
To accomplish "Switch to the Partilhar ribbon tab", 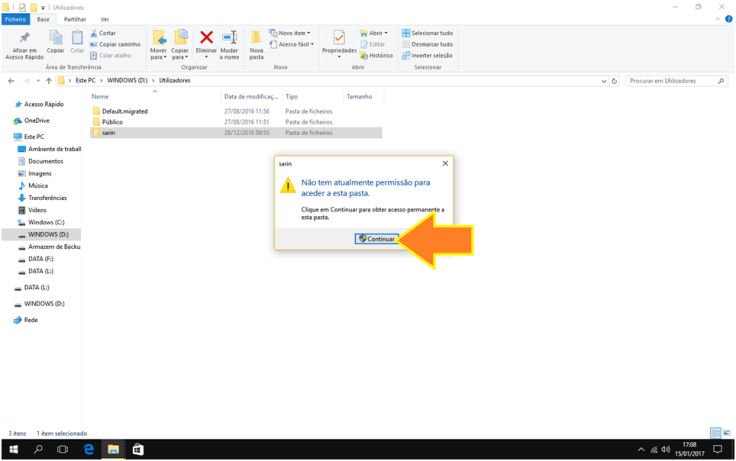I will point(74,19).
